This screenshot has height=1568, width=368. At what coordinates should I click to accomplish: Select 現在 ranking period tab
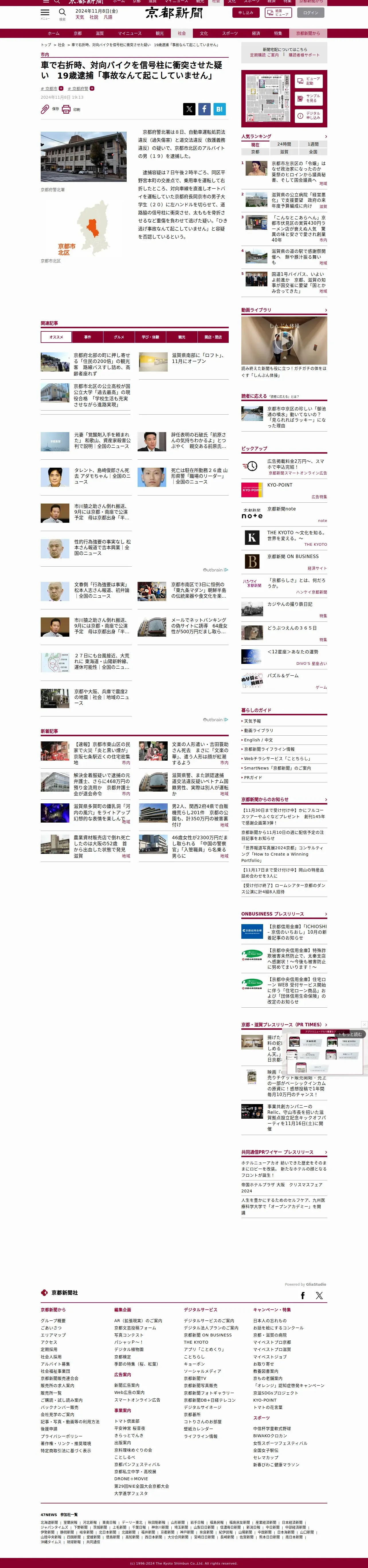(x=255, y=145)
